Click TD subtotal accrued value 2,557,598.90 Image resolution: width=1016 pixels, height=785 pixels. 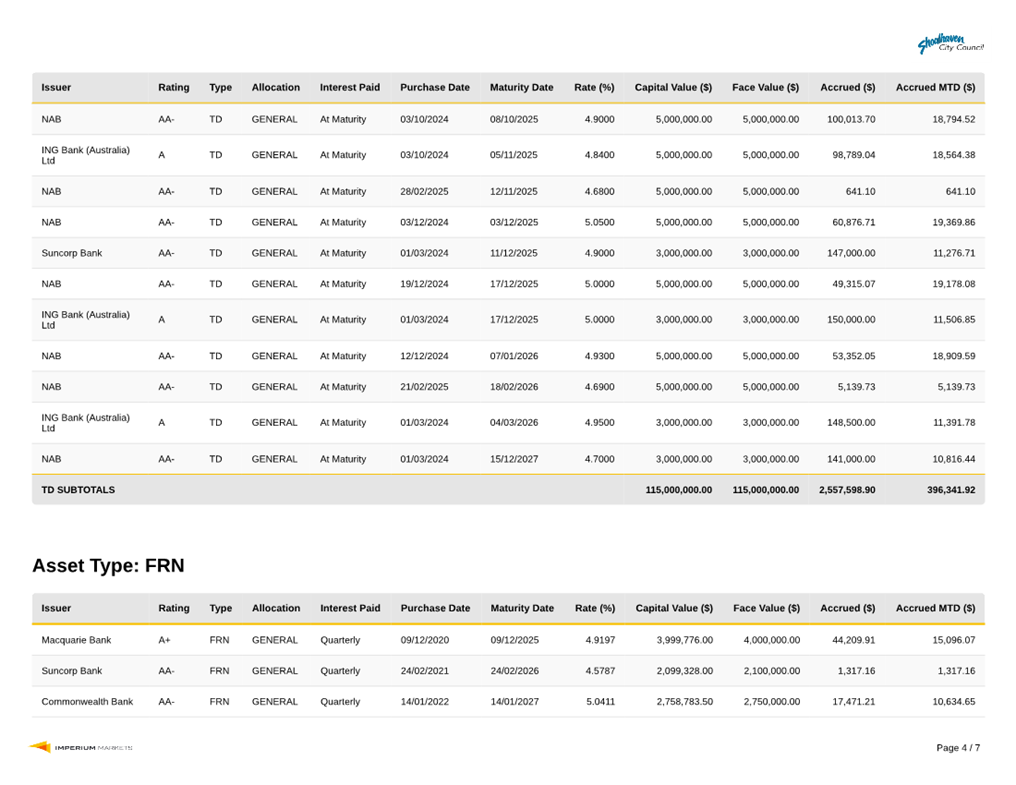tap(846, 490)
